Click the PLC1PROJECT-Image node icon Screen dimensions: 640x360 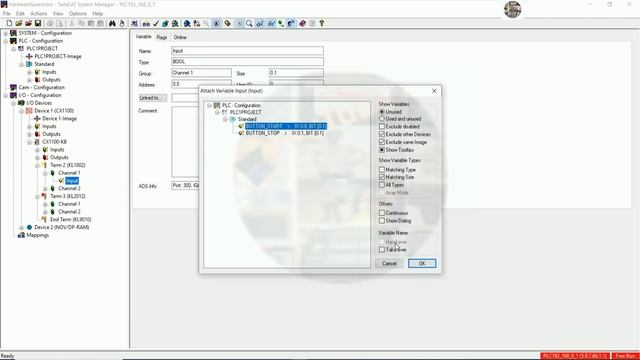pos(29,56)
